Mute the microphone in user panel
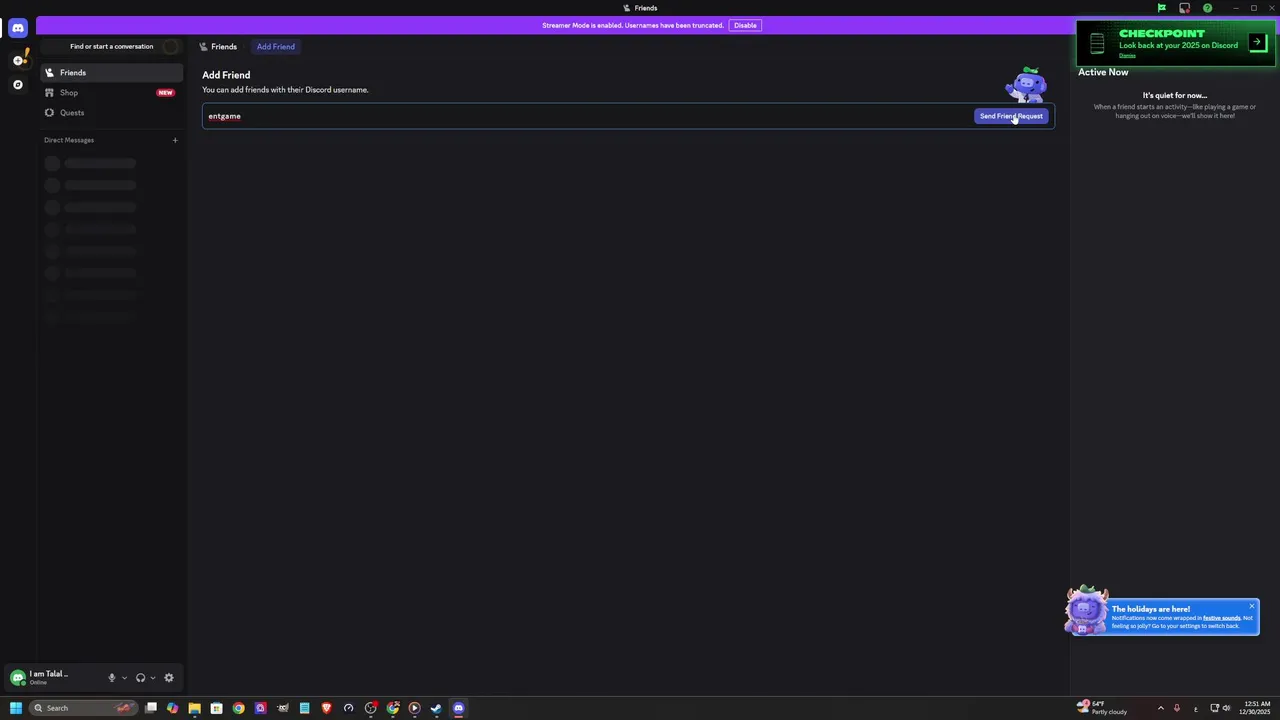 (x=112, y=678)
